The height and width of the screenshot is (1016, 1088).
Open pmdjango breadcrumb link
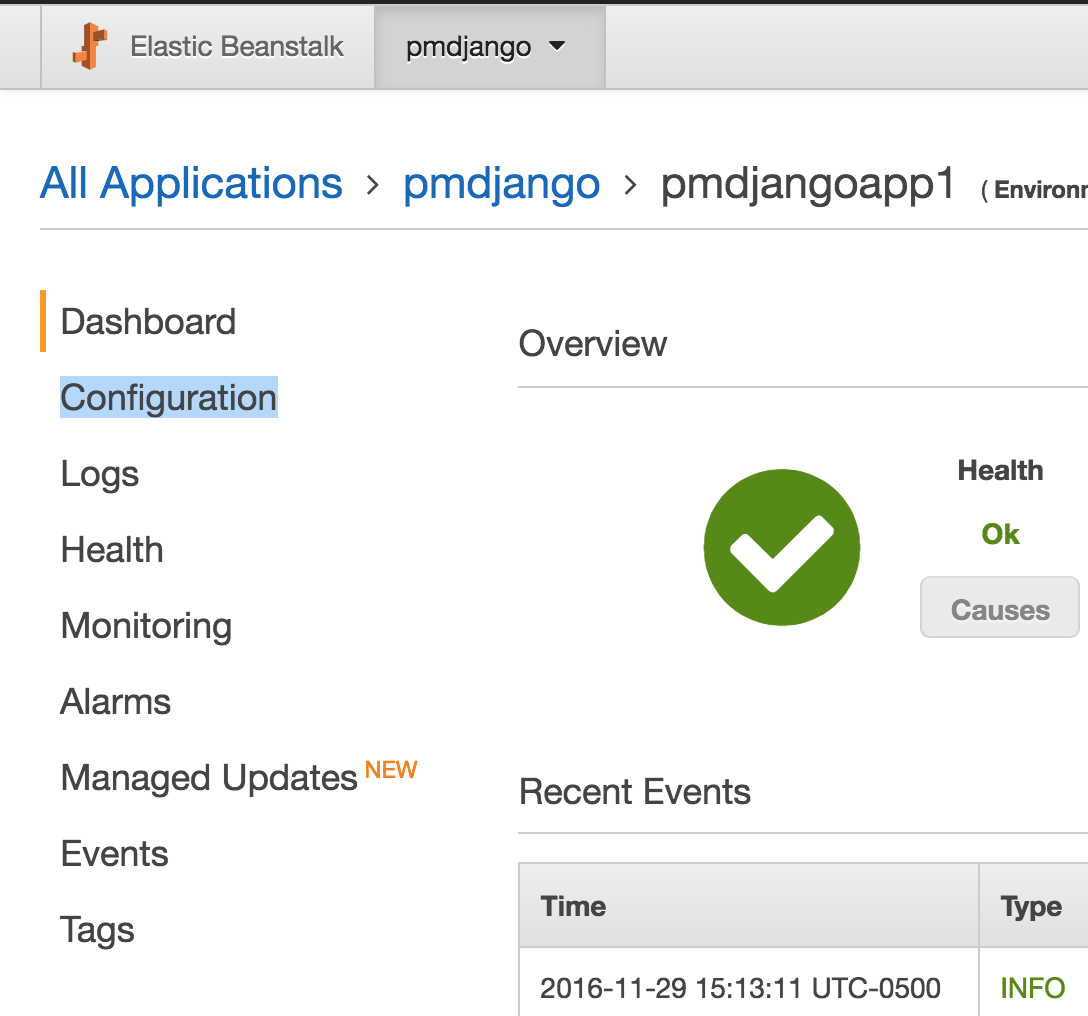502,184
